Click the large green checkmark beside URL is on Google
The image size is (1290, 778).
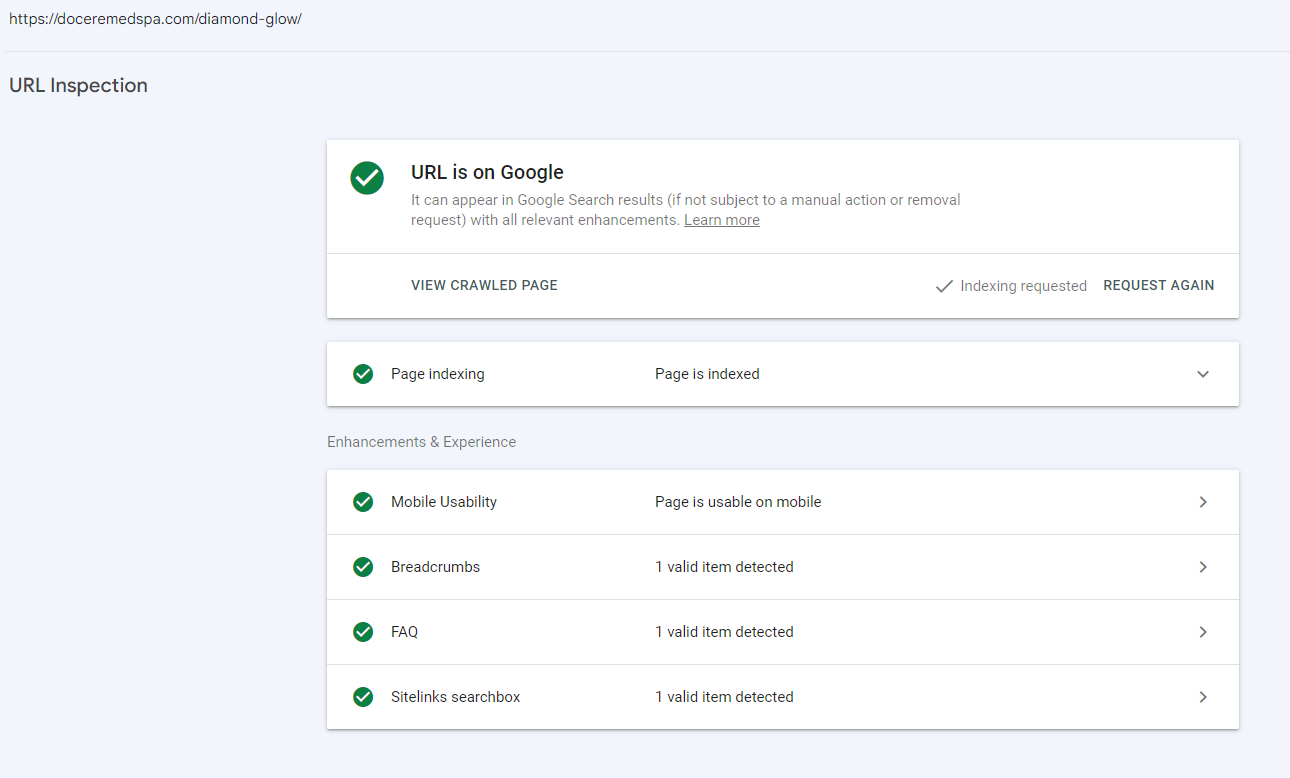[367, 178]
